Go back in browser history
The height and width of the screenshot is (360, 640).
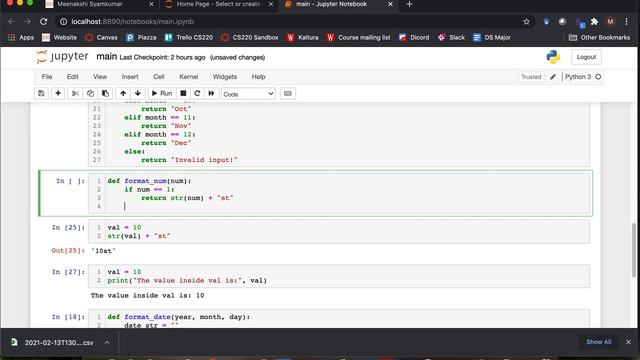coord(11,22)
